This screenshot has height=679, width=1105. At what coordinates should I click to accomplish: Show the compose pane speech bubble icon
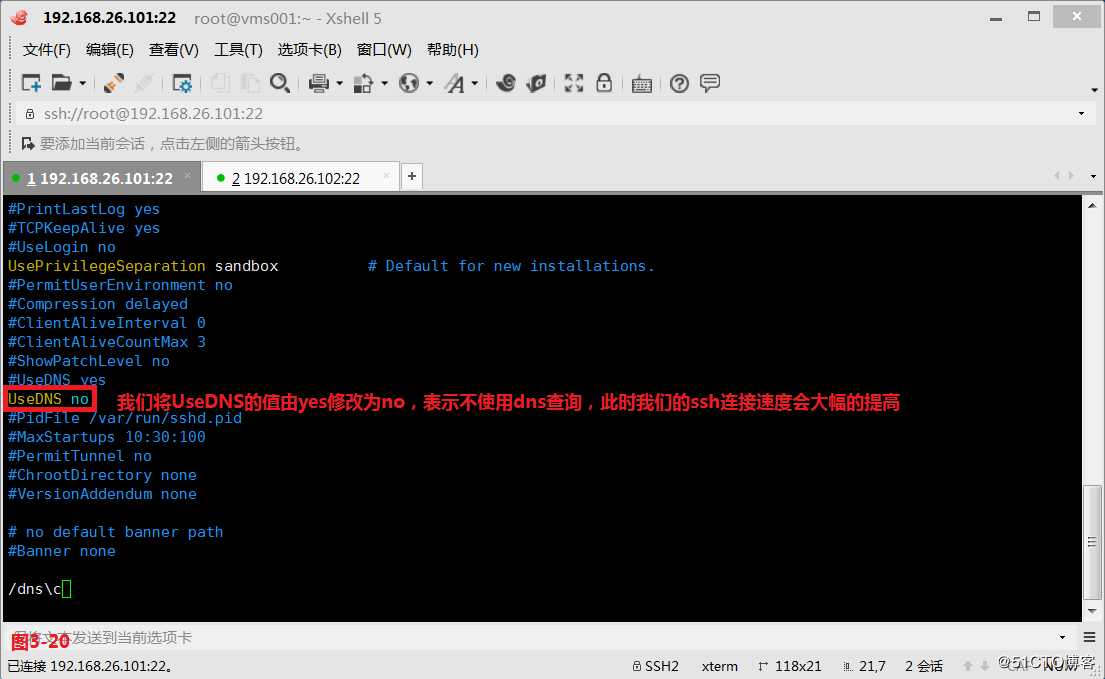tap(710, 83)
